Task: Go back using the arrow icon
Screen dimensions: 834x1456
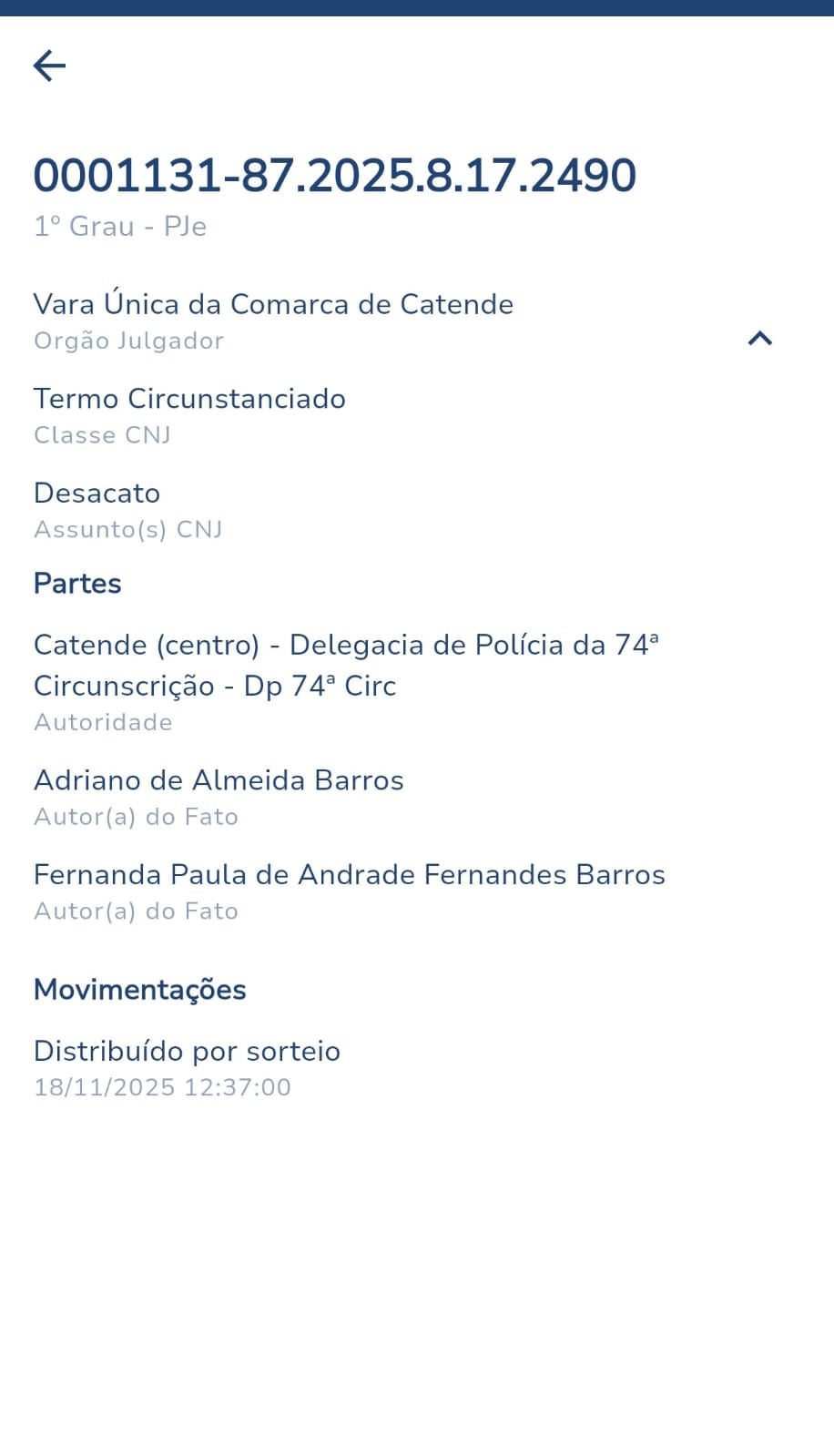Action: (50, 66)
